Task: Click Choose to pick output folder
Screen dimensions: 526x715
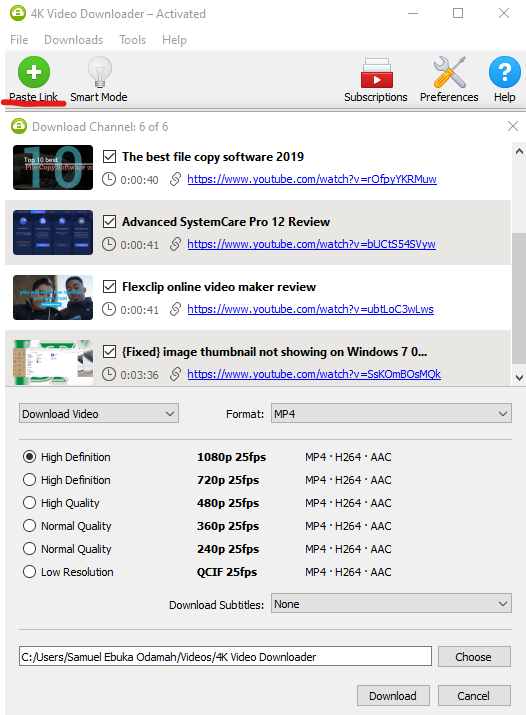Action: (x=474, y=657)
